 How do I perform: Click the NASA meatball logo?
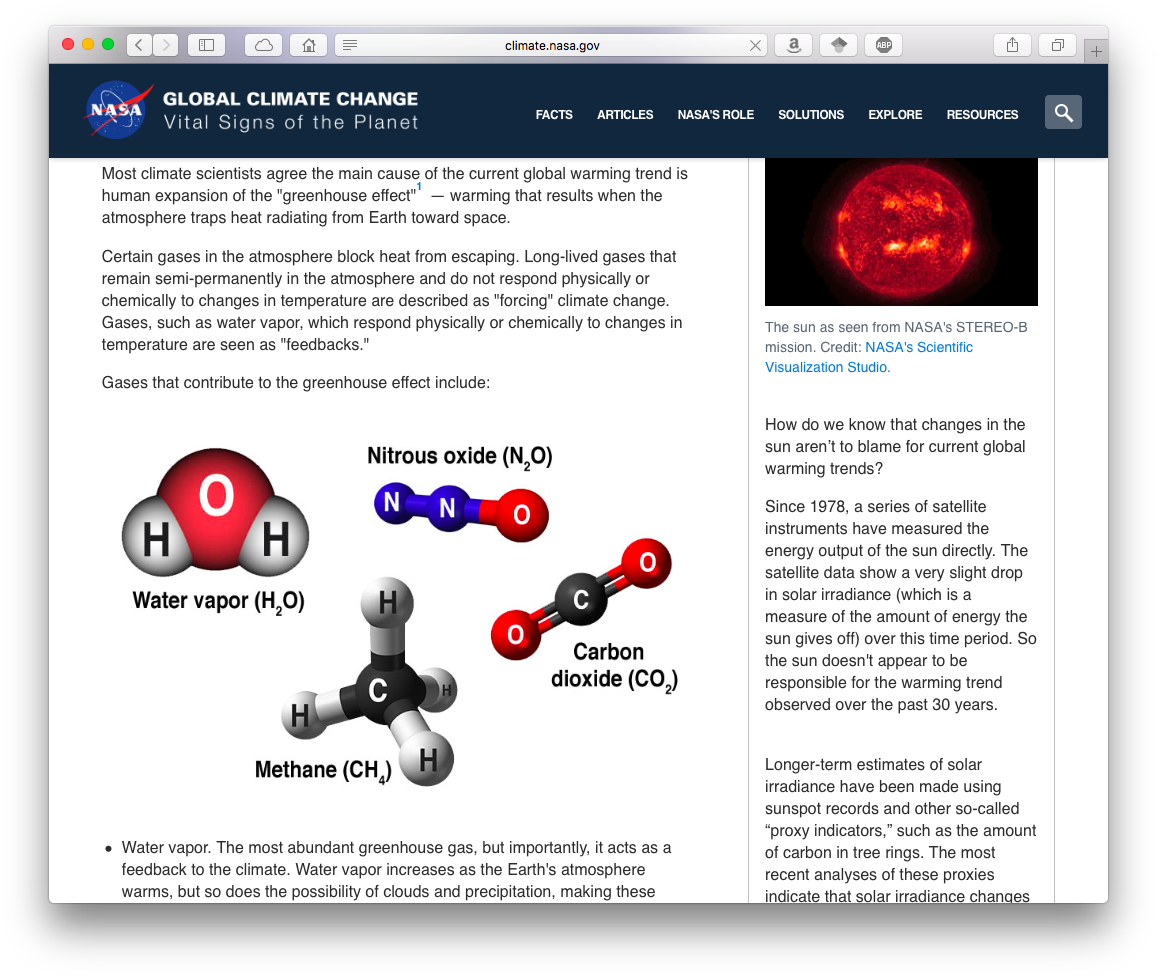pos(116,110)
